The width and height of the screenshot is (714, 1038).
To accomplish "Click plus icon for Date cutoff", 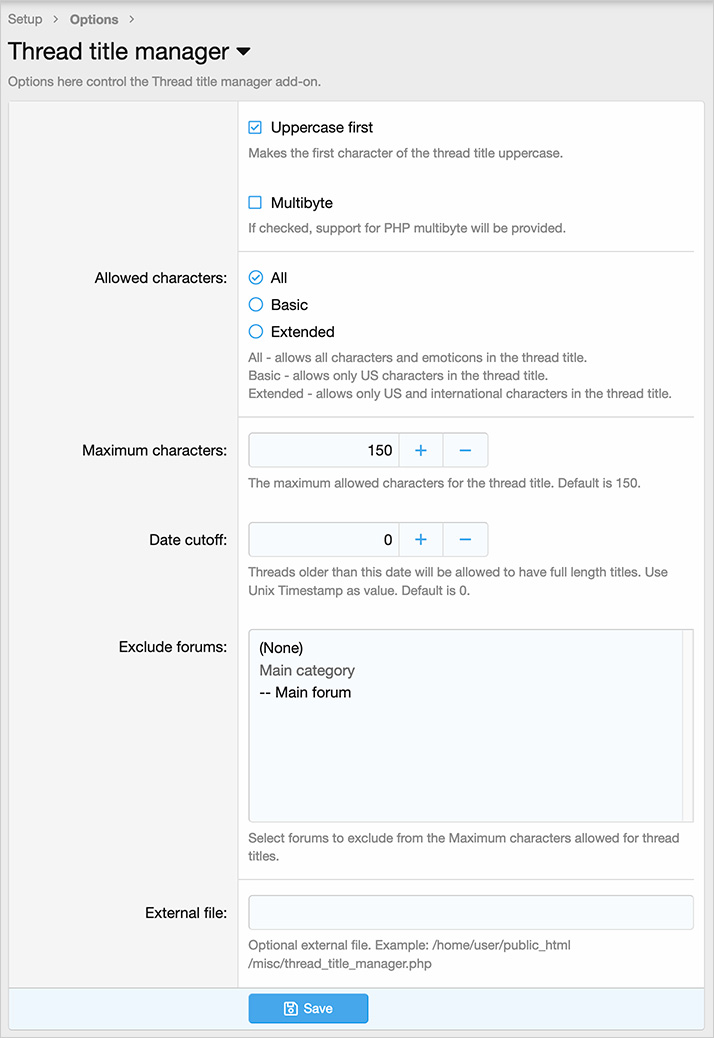I will 421,540.
